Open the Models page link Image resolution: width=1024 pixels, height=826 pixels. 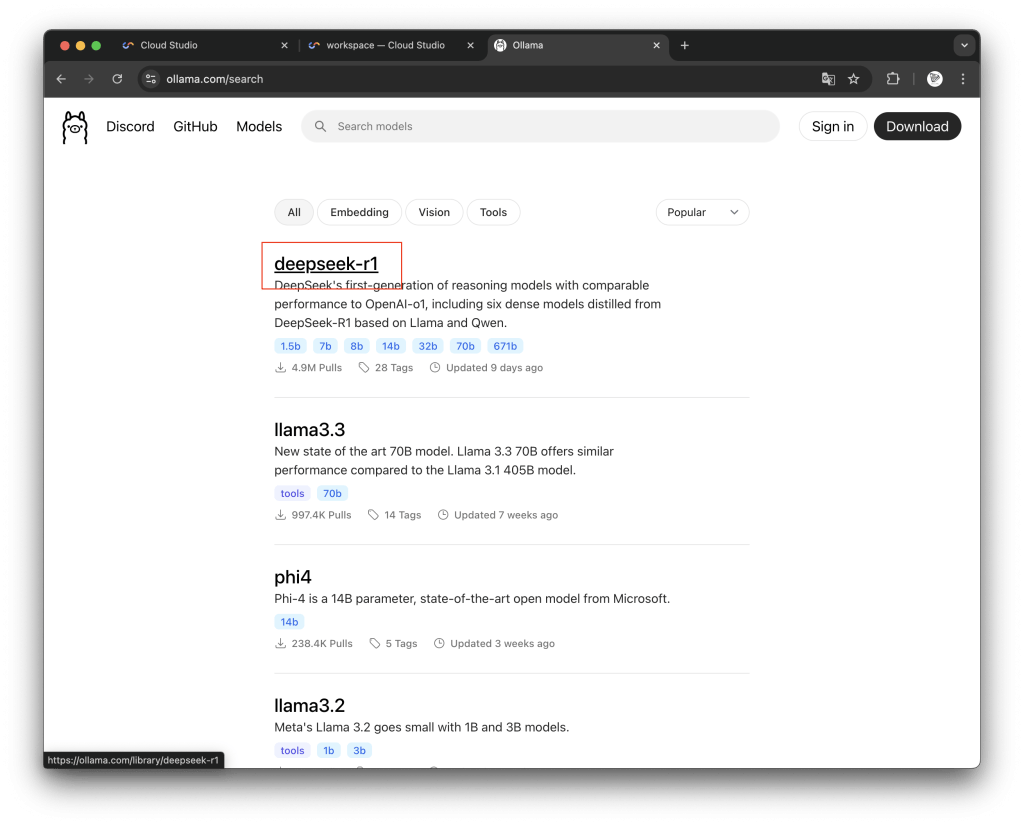259,126
